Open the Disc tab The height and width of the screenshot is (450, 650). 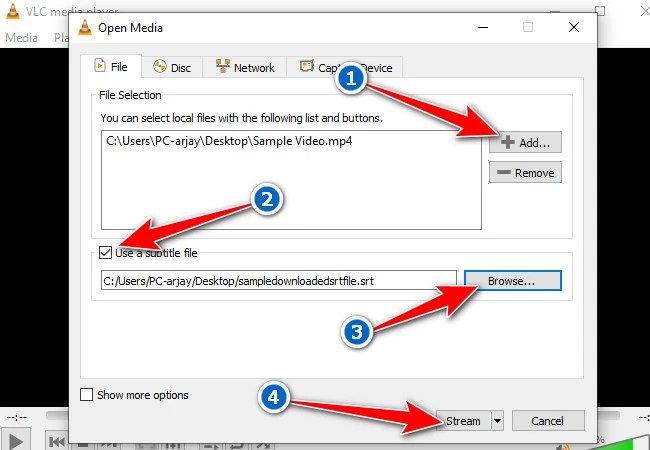(172, 68)
